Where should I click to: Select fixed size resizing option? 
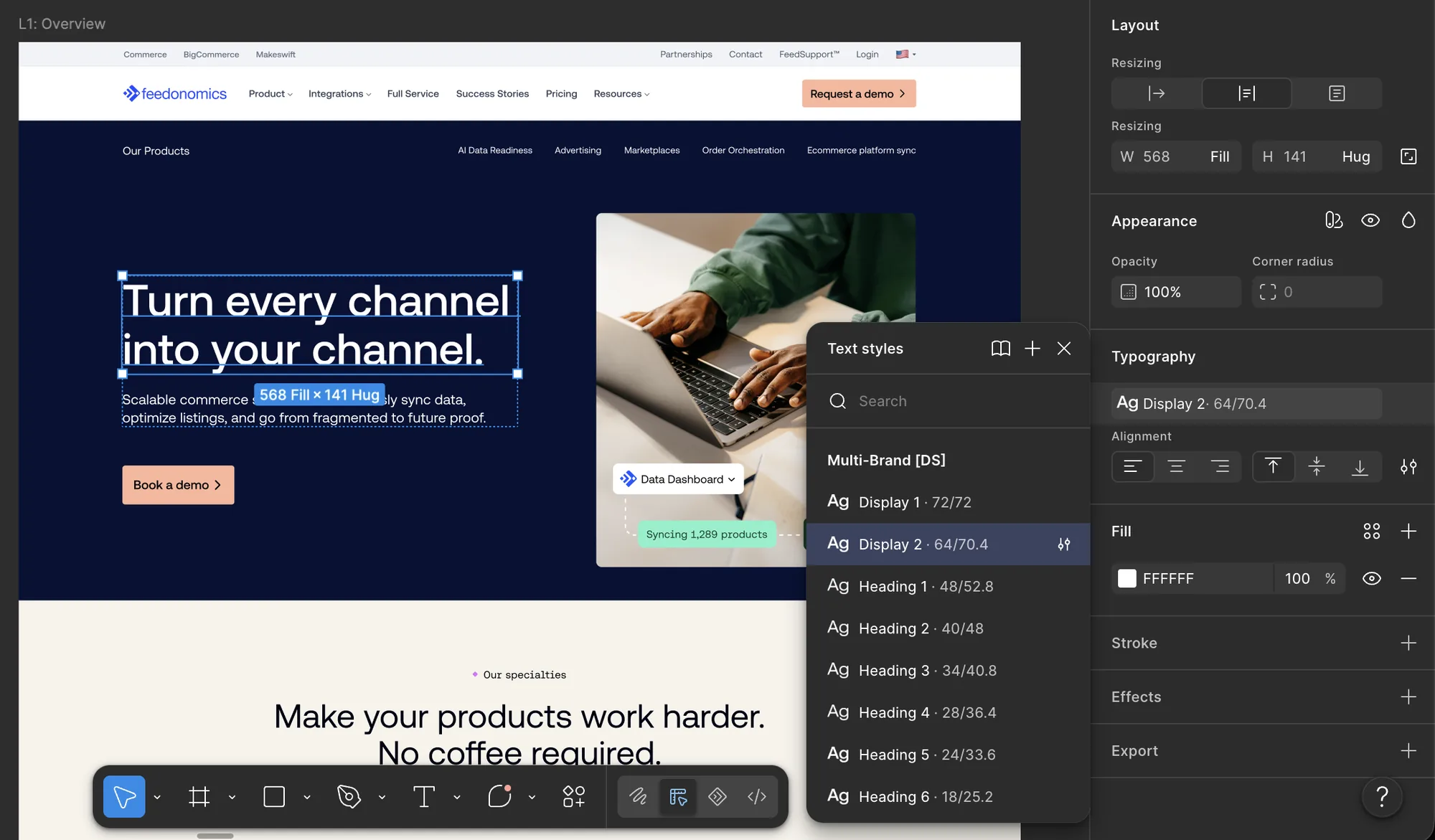1337,93
